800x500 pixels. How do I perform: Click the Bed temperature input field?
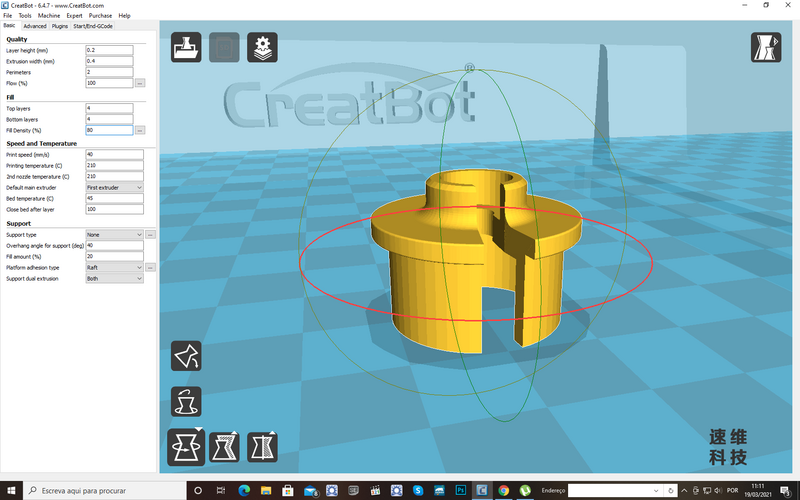[114, 198]
